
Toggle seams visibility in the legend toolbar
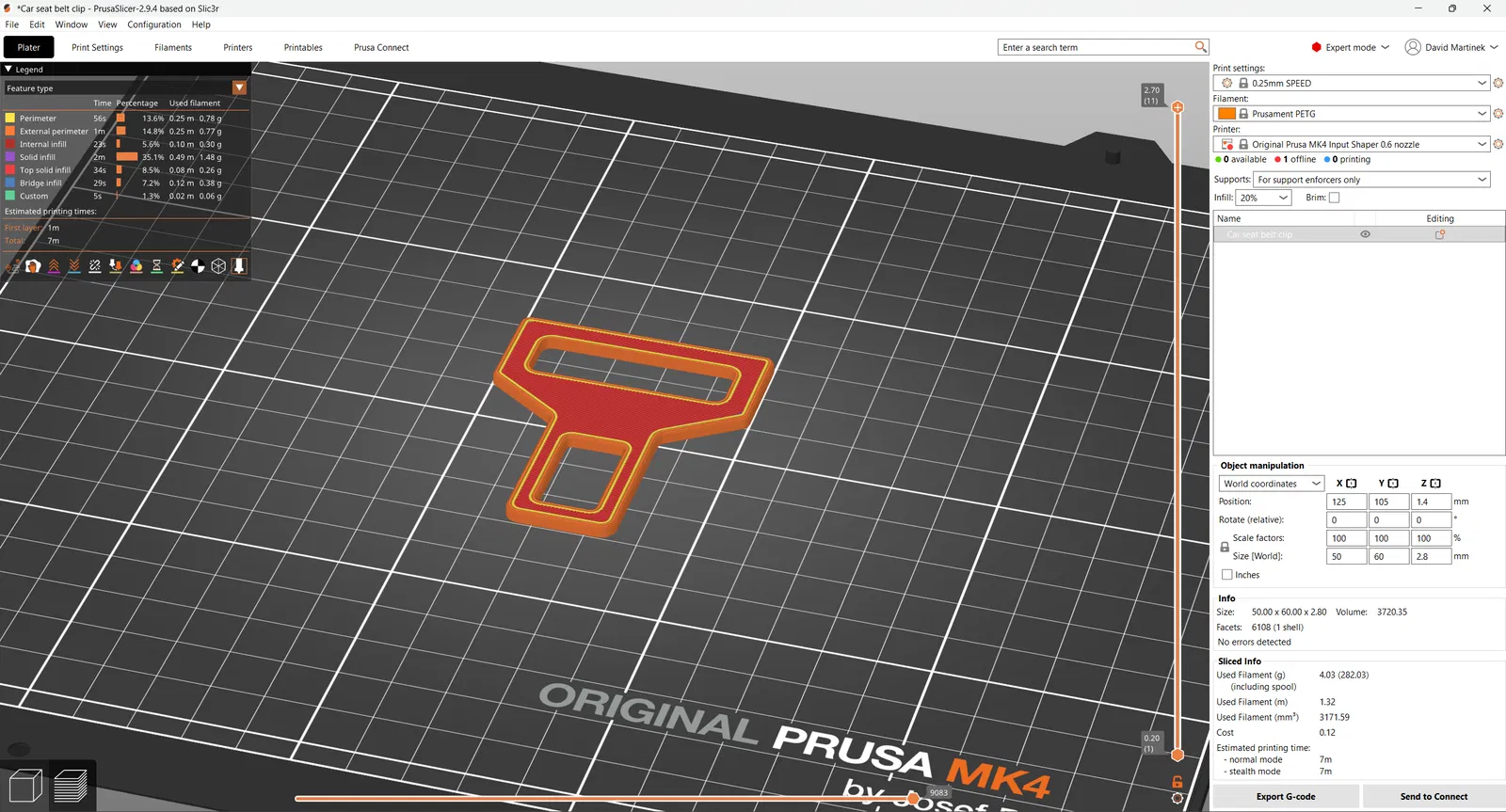click(x=95, y=266)
